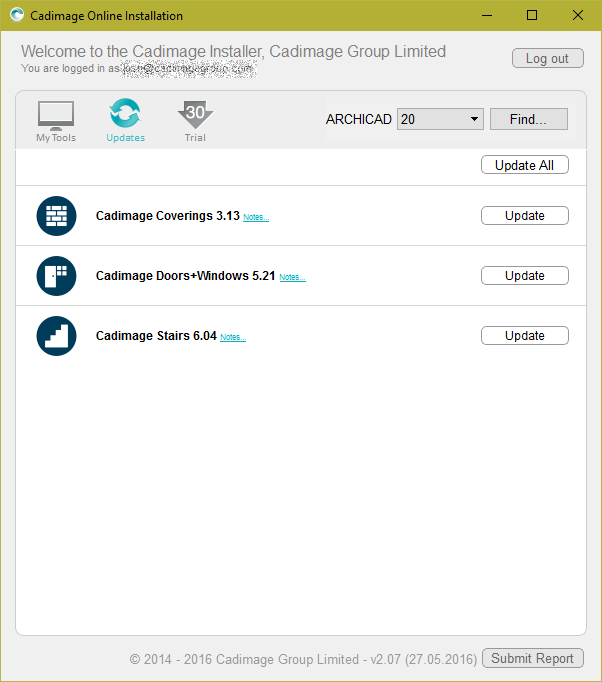Click the Update All button
This screenshot has width=602, height=682.
(524, 165)
